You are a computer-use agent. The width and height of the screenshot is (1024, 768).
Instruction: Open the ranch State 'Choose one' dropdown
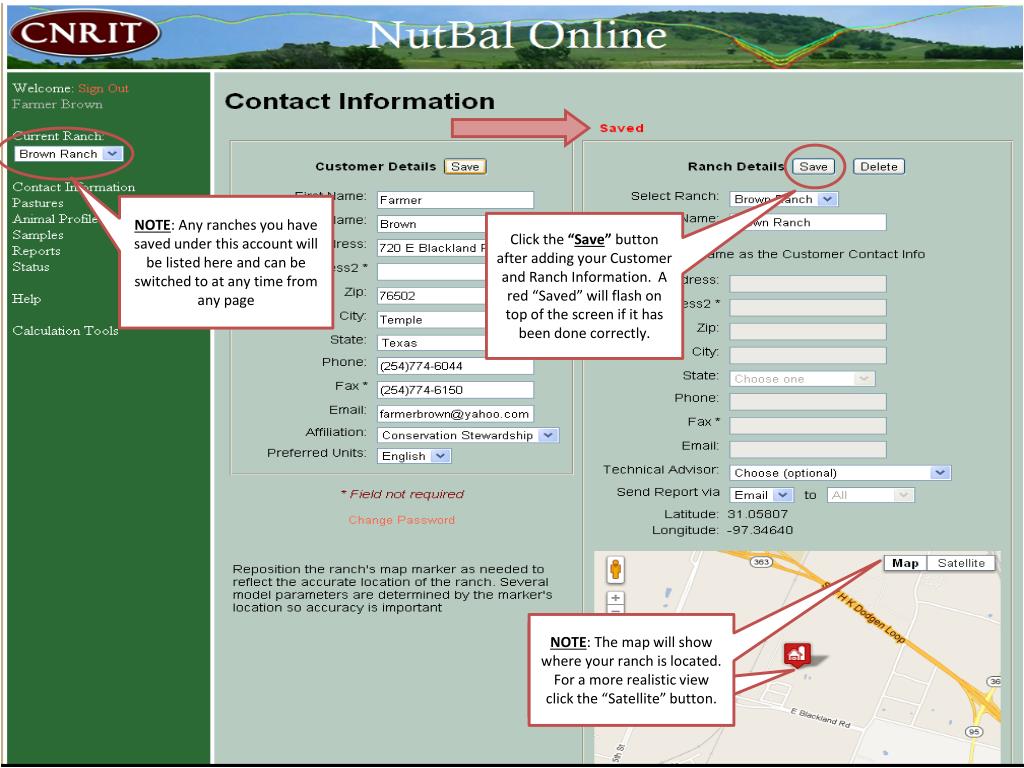802,379
